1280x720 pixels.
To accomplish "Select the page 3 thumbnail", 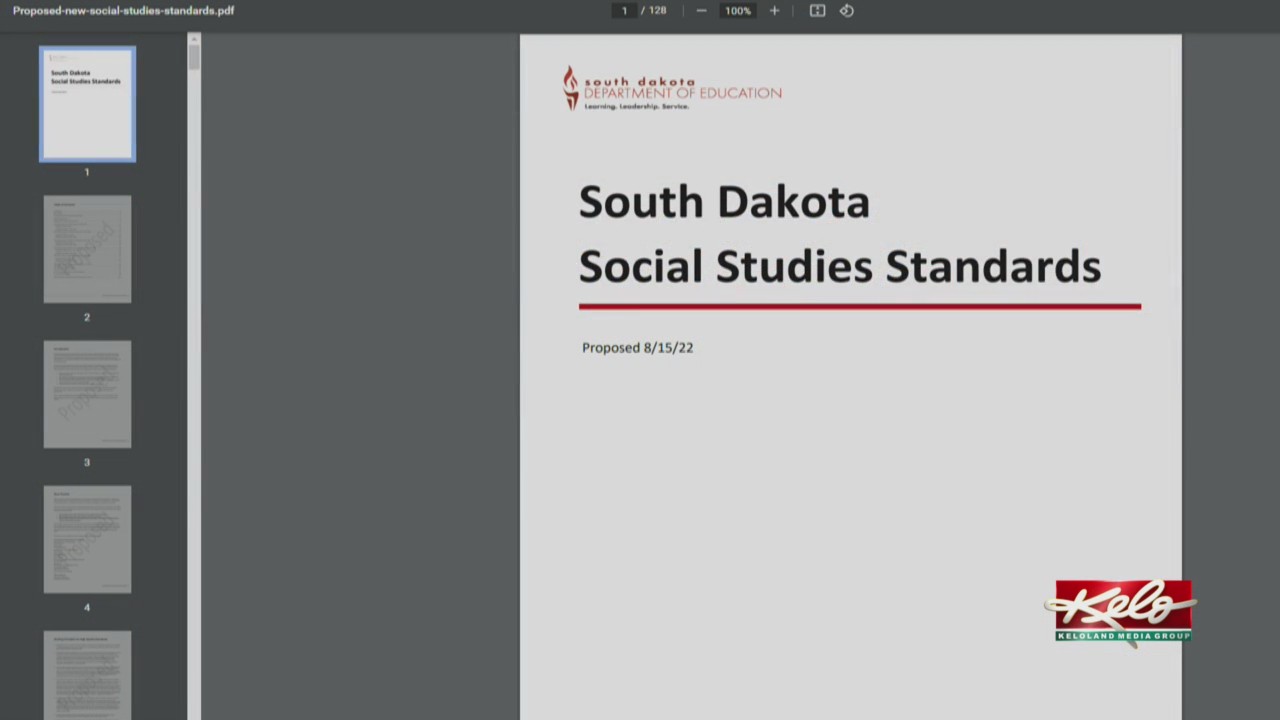I will (x=87, y=393).
